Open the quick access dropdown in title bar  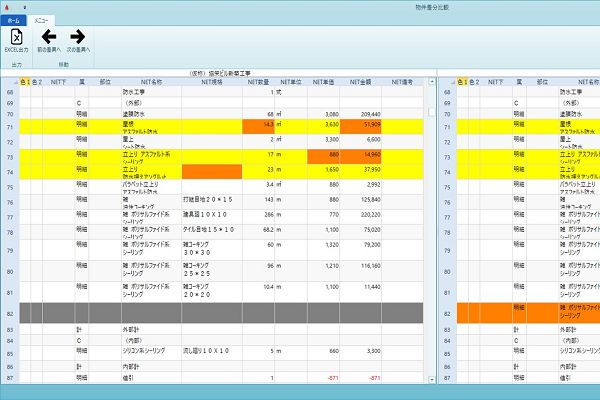[x=25, y=7]
